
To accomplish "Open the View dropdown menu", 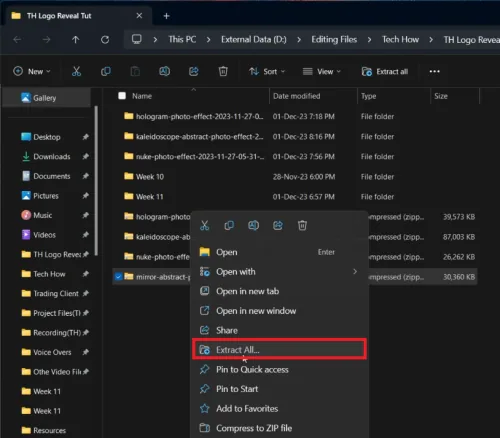I will (322, 71).
